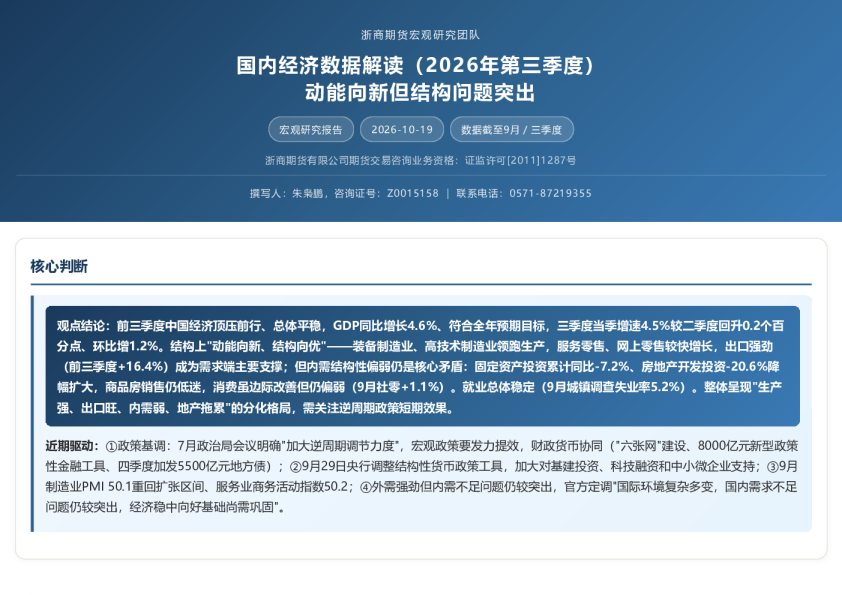Click the 2026-10-19 date pill

tap(402, 129)
